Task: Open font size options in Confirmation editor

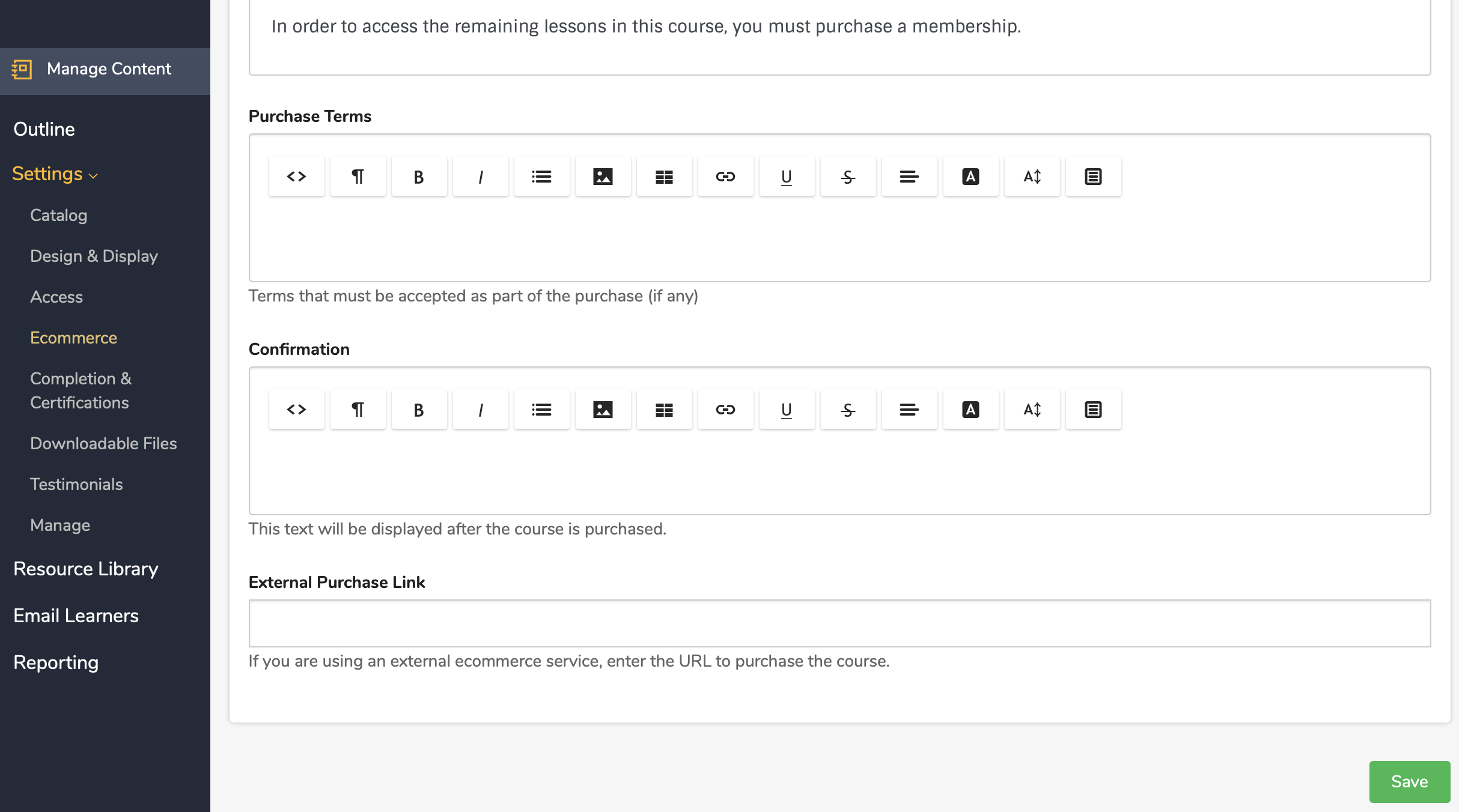Action: click(x=1032, y=410)
